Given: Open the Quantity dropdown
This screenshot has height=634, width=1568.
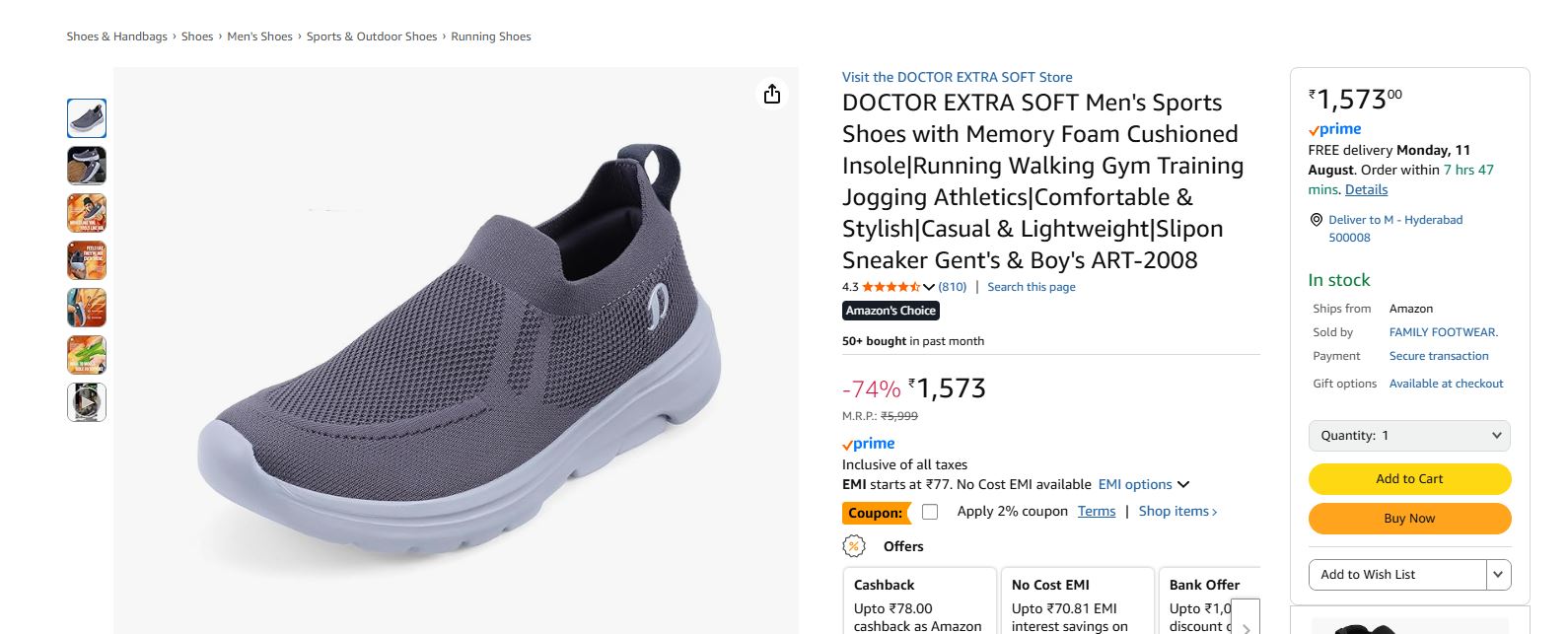Looking at the screenshot, I should point(1408,435).
